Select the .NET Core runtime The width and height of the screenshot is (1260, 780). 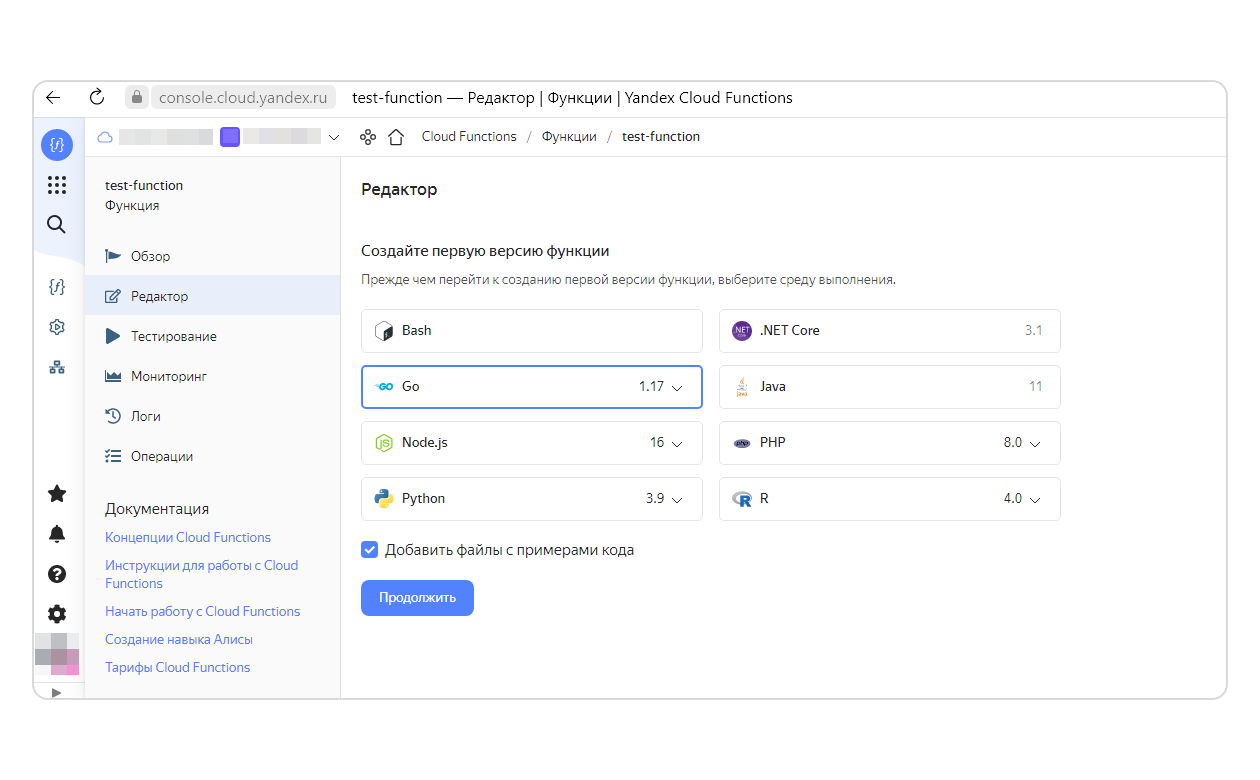point(890,331)
